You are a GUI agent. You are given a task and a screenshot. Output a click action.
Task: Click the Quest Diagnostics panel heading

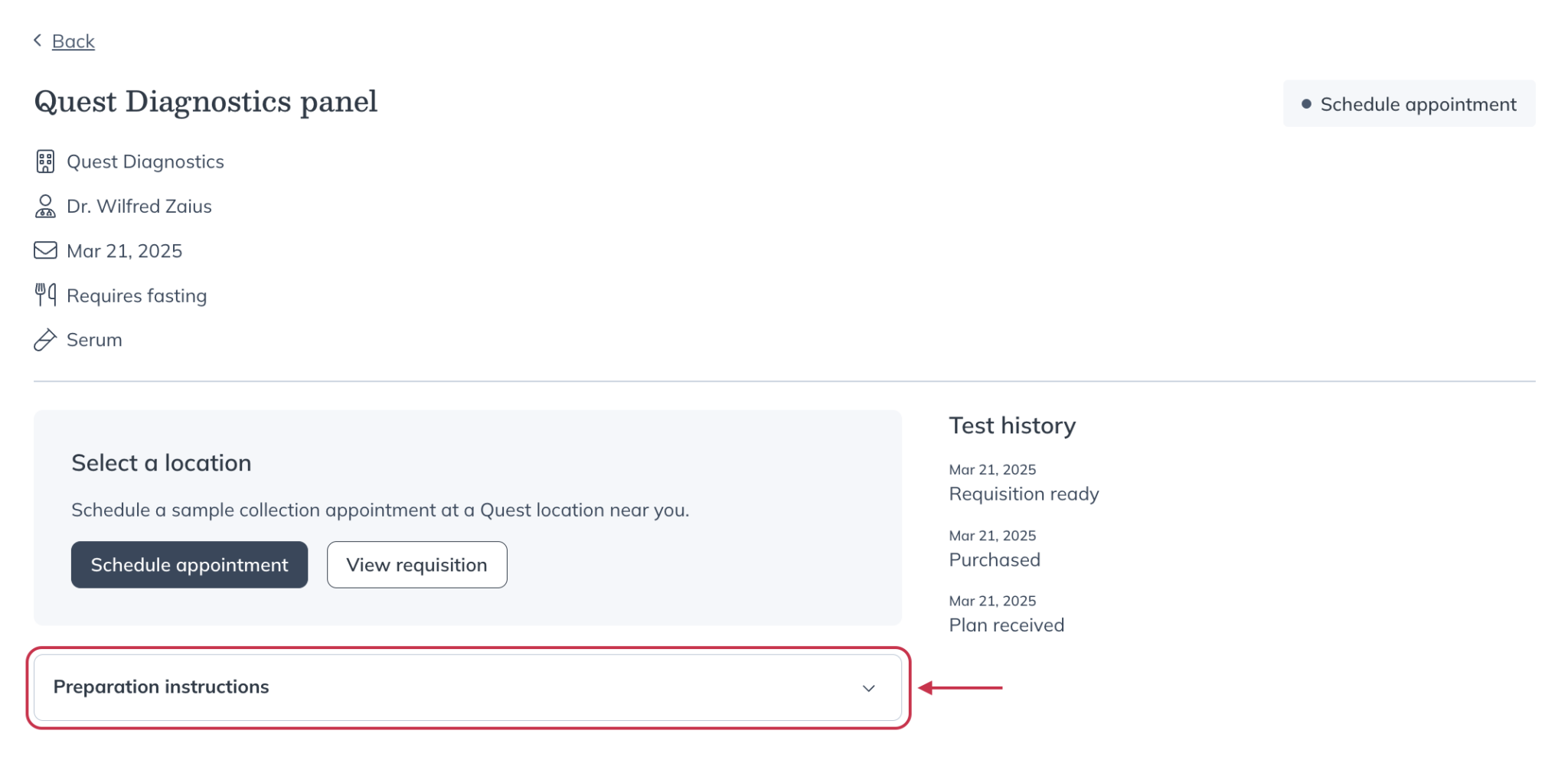tap(206, 102)
